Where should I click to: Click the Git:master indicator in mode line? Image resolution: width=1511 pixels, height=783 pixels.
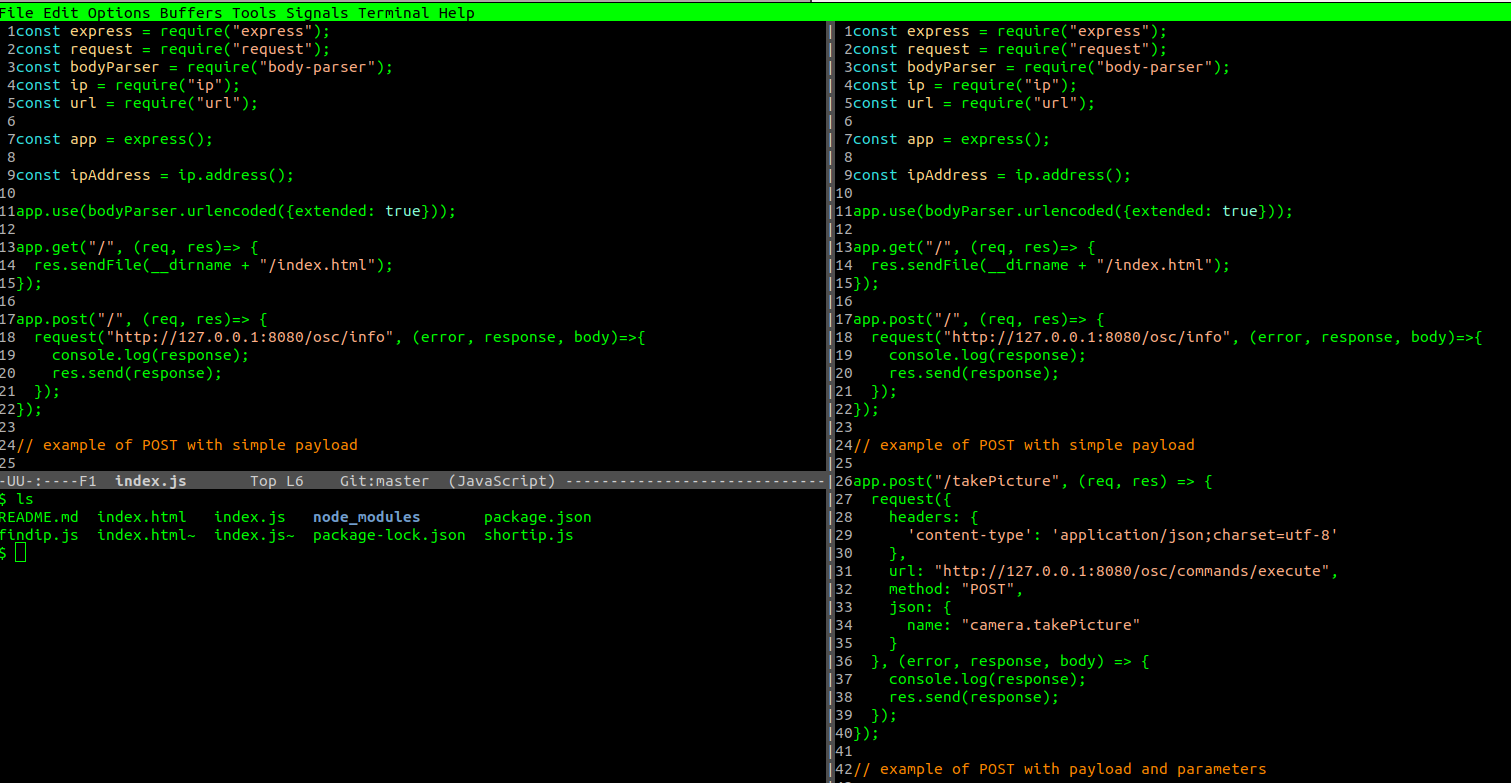(384, 481)
